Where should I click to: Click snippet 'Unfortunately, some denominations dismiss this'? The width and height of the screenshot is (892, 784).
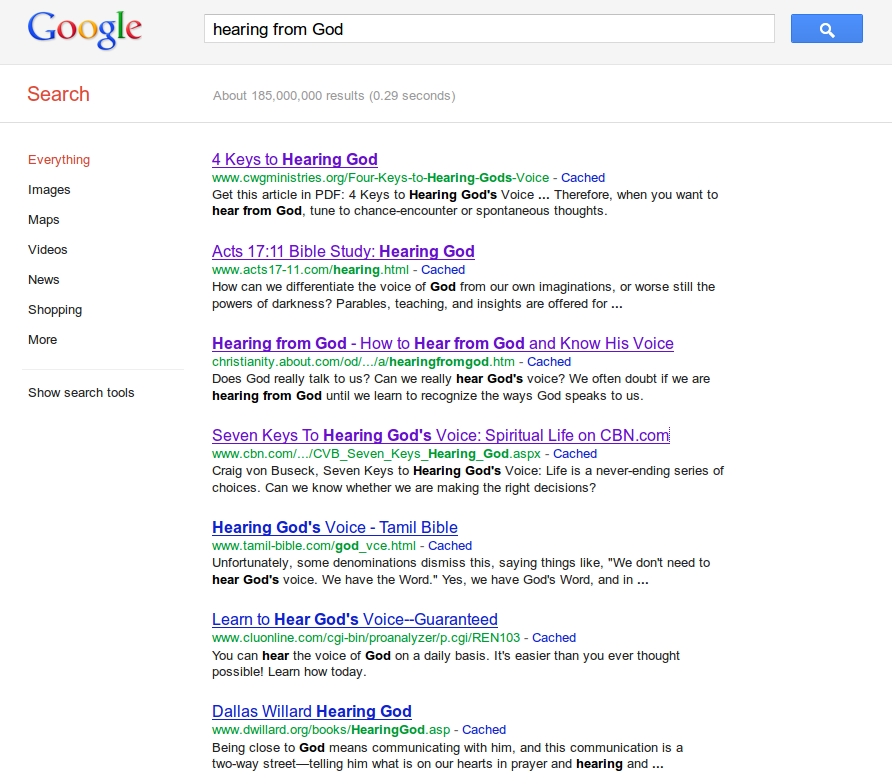point(461,571)
